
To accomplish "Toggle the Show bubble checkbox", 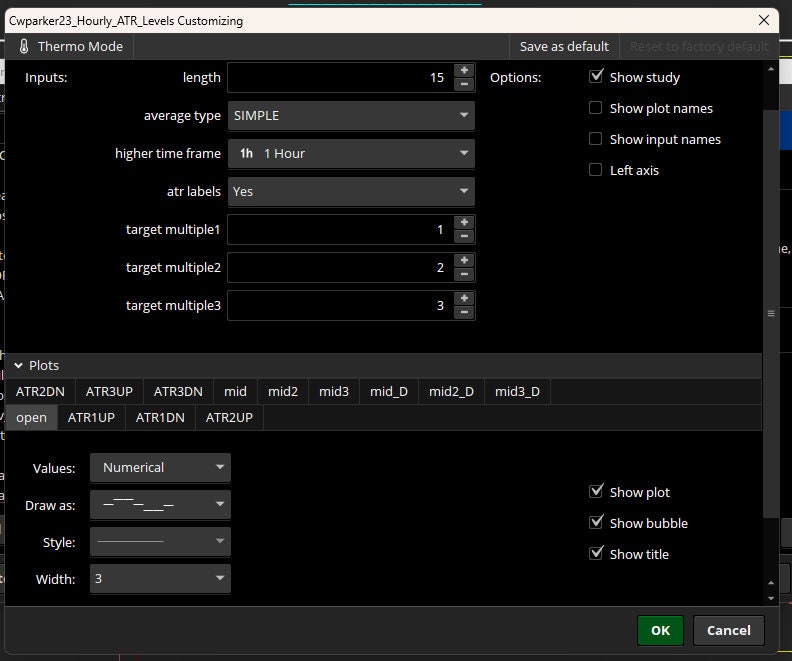I will [x=596, y=523].
